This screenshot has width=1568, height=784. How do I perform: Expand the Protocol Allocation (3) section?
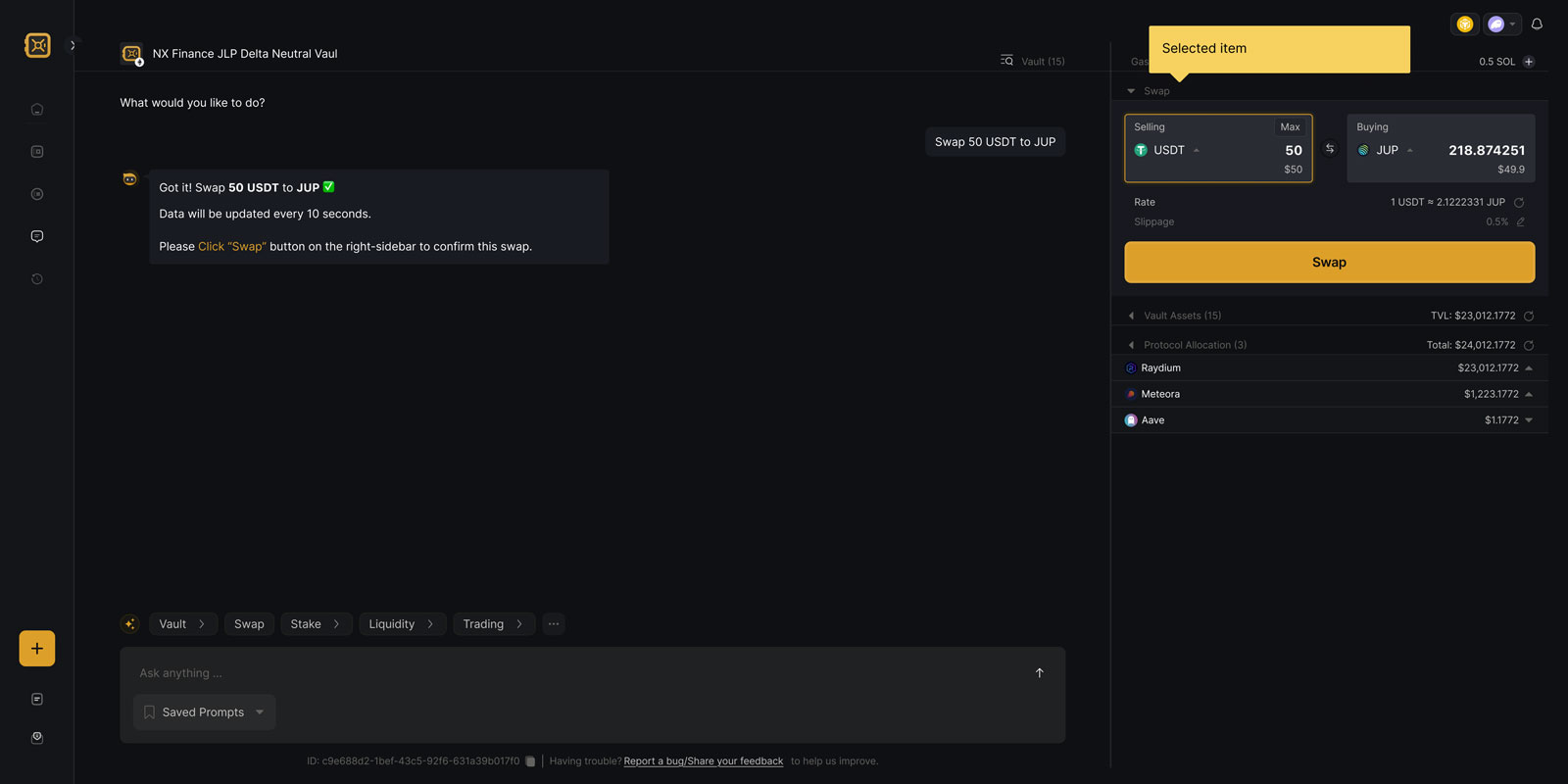(x=1131, y=345)
